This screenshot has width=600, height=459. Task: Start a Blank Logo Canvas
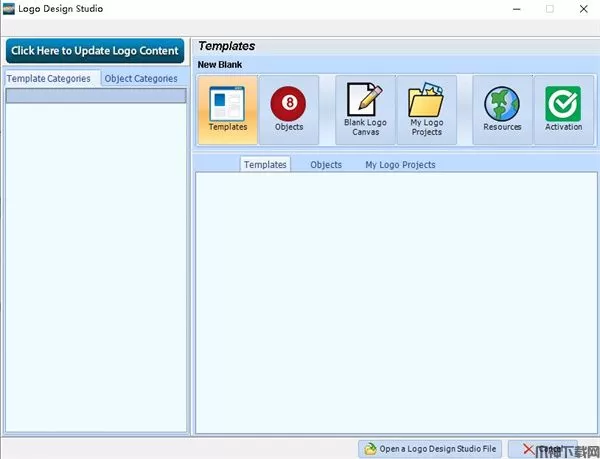click(365, 110)
